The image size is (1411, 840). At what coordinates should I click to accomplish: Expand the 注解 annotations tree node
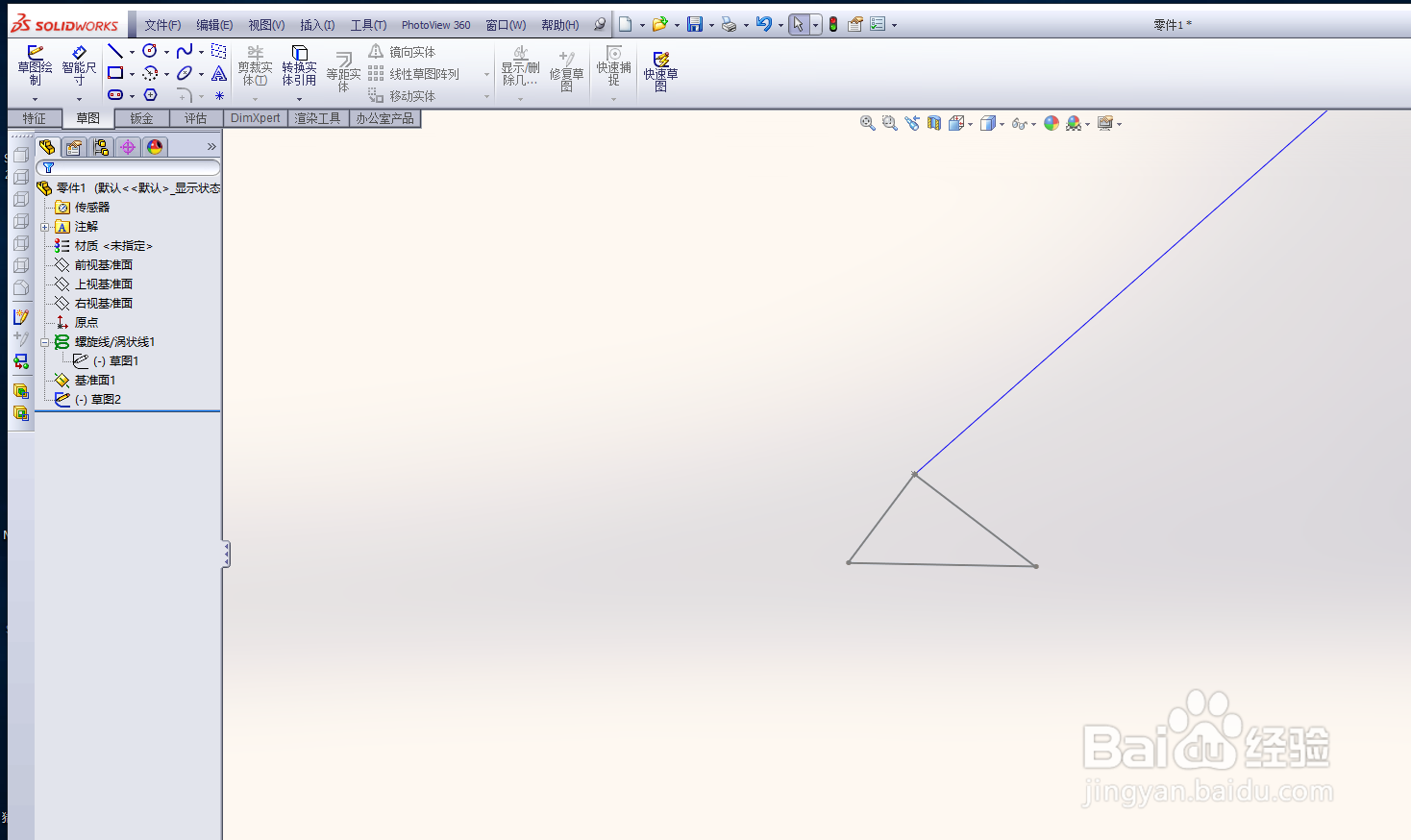(x=45, y=227)
